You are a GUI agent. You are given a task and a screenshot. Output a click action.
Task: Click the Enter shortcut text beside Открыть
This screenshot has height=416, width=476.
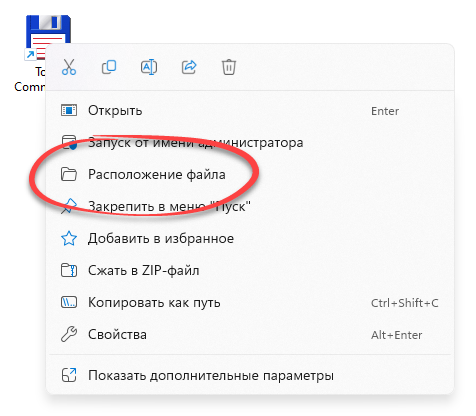[385, 111]
